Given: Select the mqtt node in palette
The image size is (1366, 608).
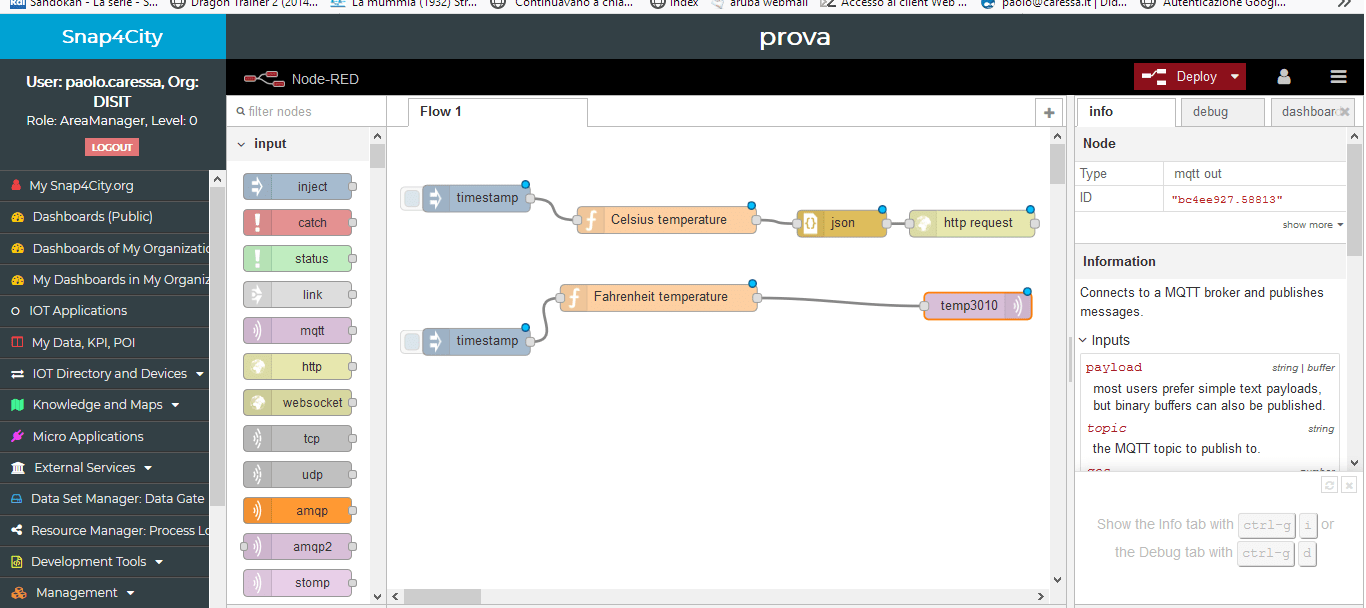Looking at the screenshot, I should click(x=298, y=331).
